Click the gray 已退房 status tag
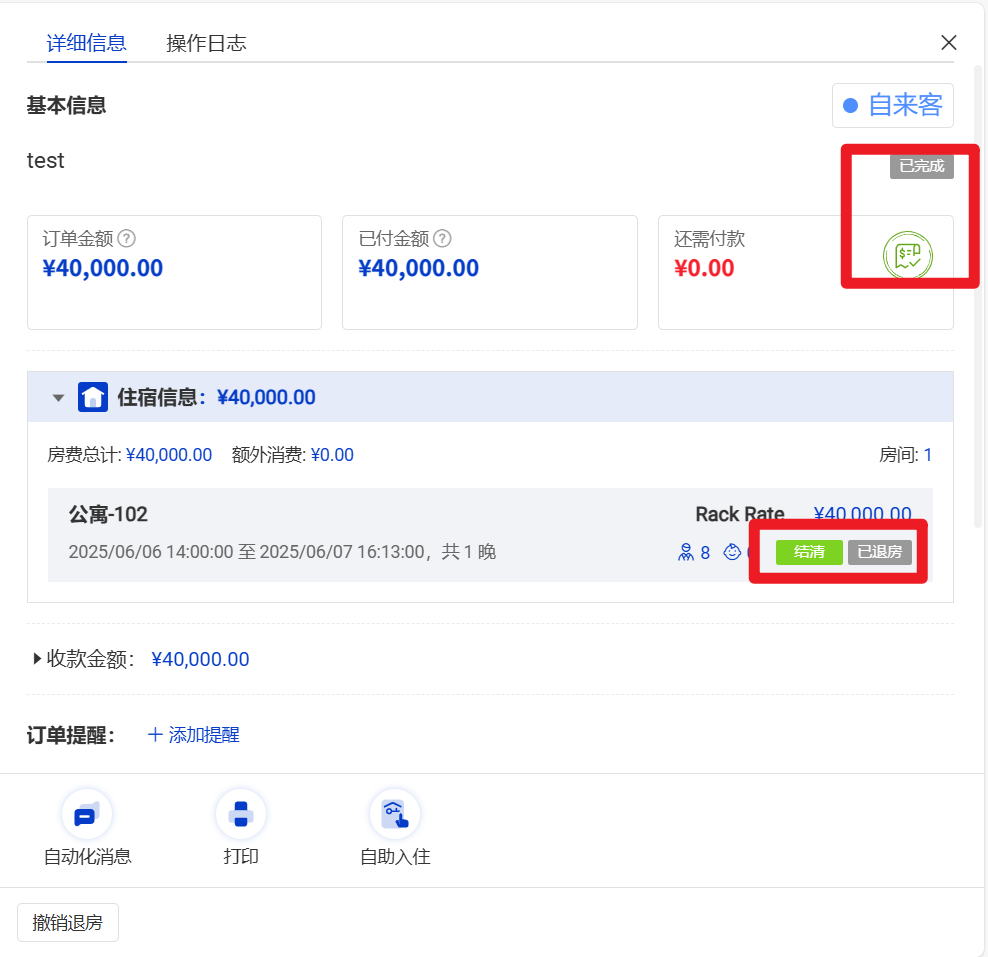Image resolution: width=988 pixels, height=957 pixels. tap(880, 552)
